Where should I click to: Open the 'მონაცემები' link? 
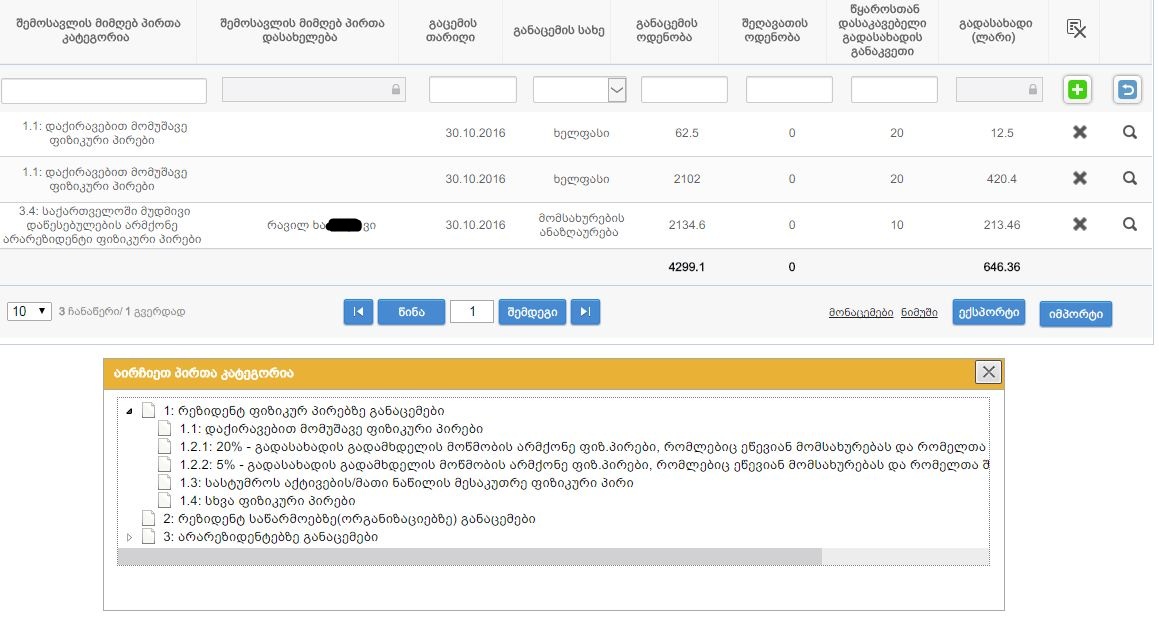(x=861, y=313)
